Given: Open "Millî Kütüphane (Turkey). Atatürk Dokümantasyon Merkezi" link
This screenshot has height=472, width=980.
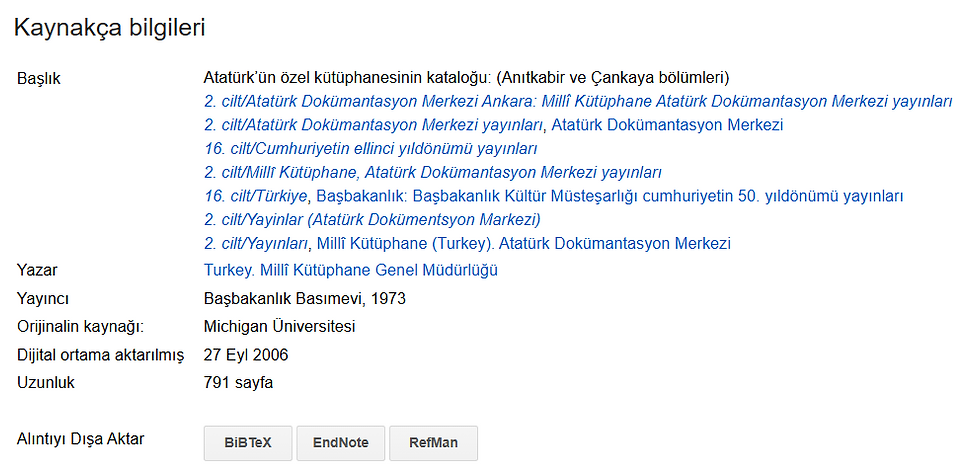Looking at the screenshot, I should point(523,244).
